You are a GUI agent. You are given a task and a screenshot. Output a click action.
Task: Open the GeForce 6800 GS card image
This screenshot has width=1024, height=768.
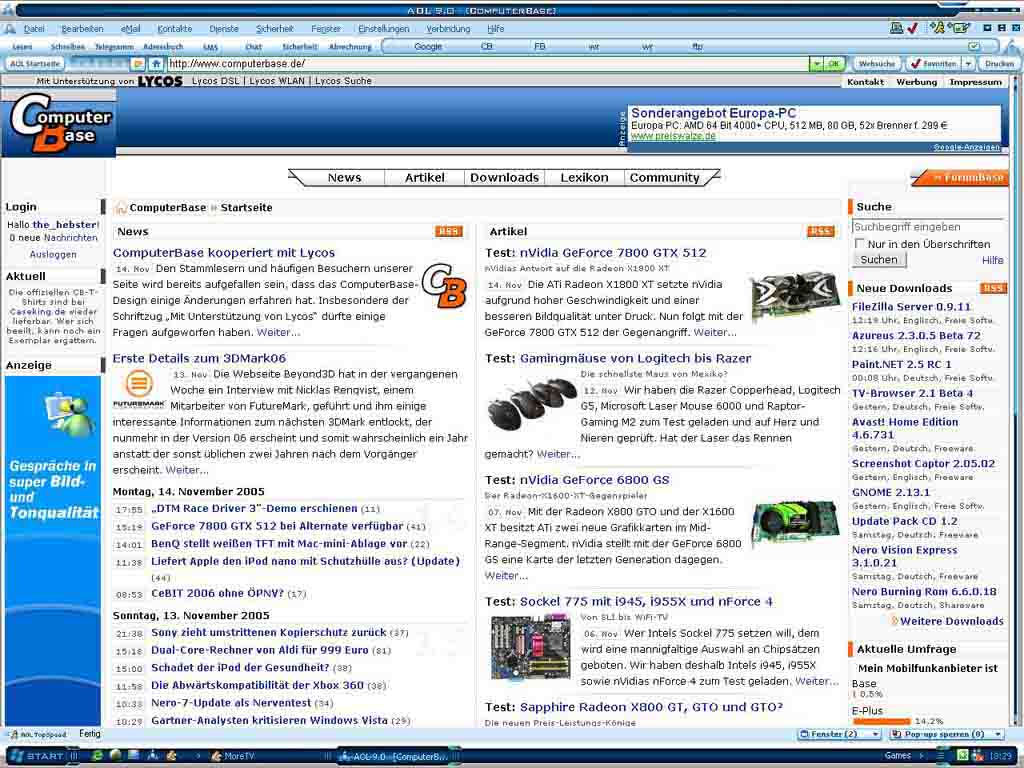(x=795, y=525)
